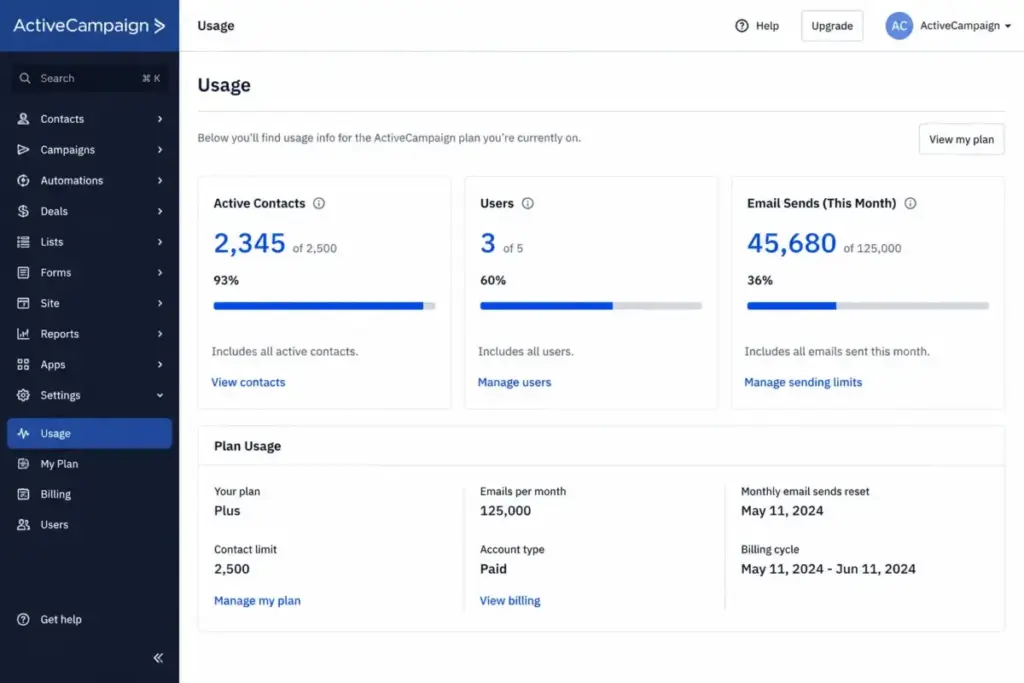Viewport: 1024px width, 683px height.
Task: Open Users under Settings
Action: (89, 524)
